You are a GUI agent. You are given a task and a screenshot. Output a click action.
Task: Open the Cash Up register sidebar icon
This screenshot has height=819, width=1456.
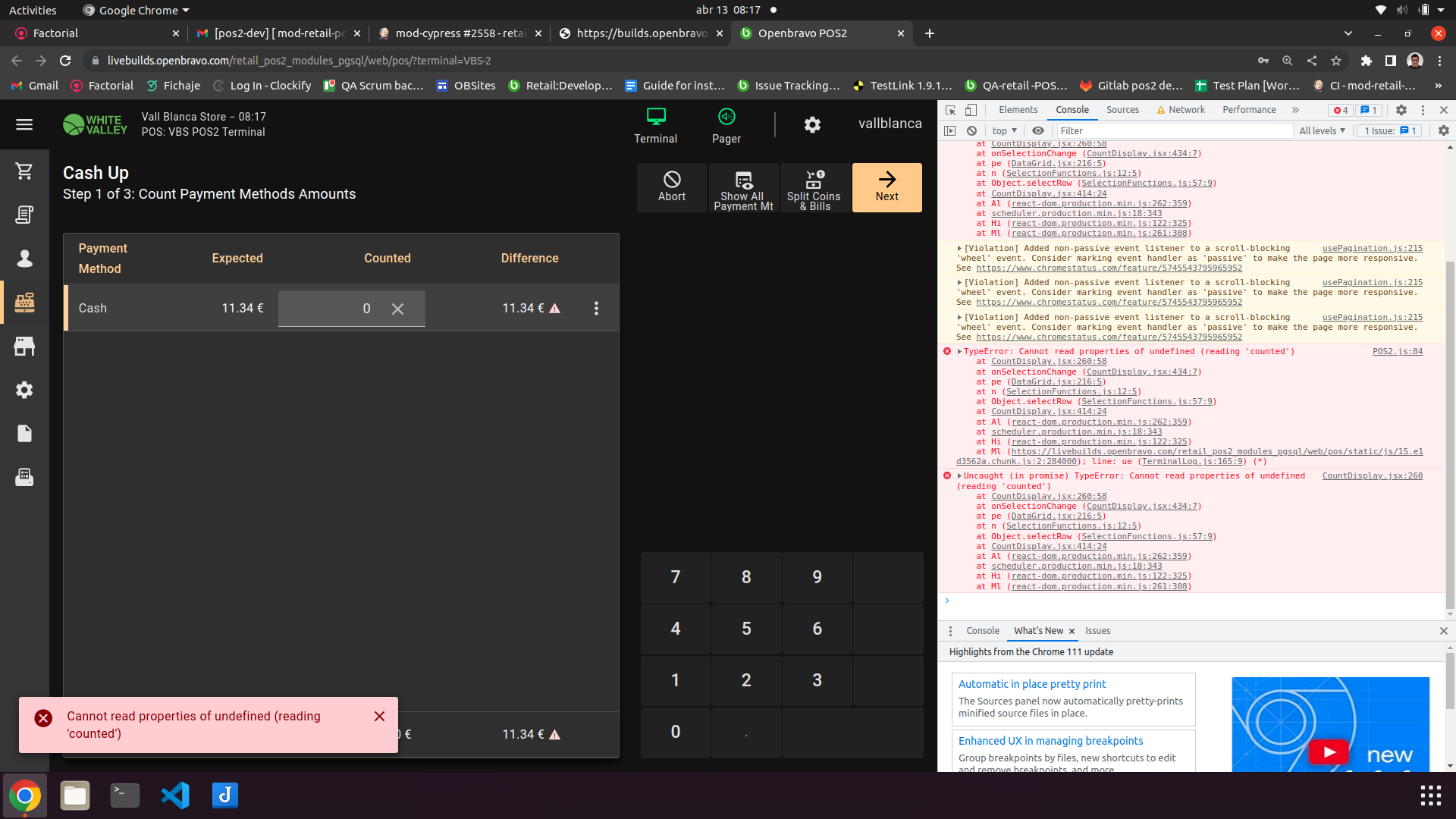(24, 303)
